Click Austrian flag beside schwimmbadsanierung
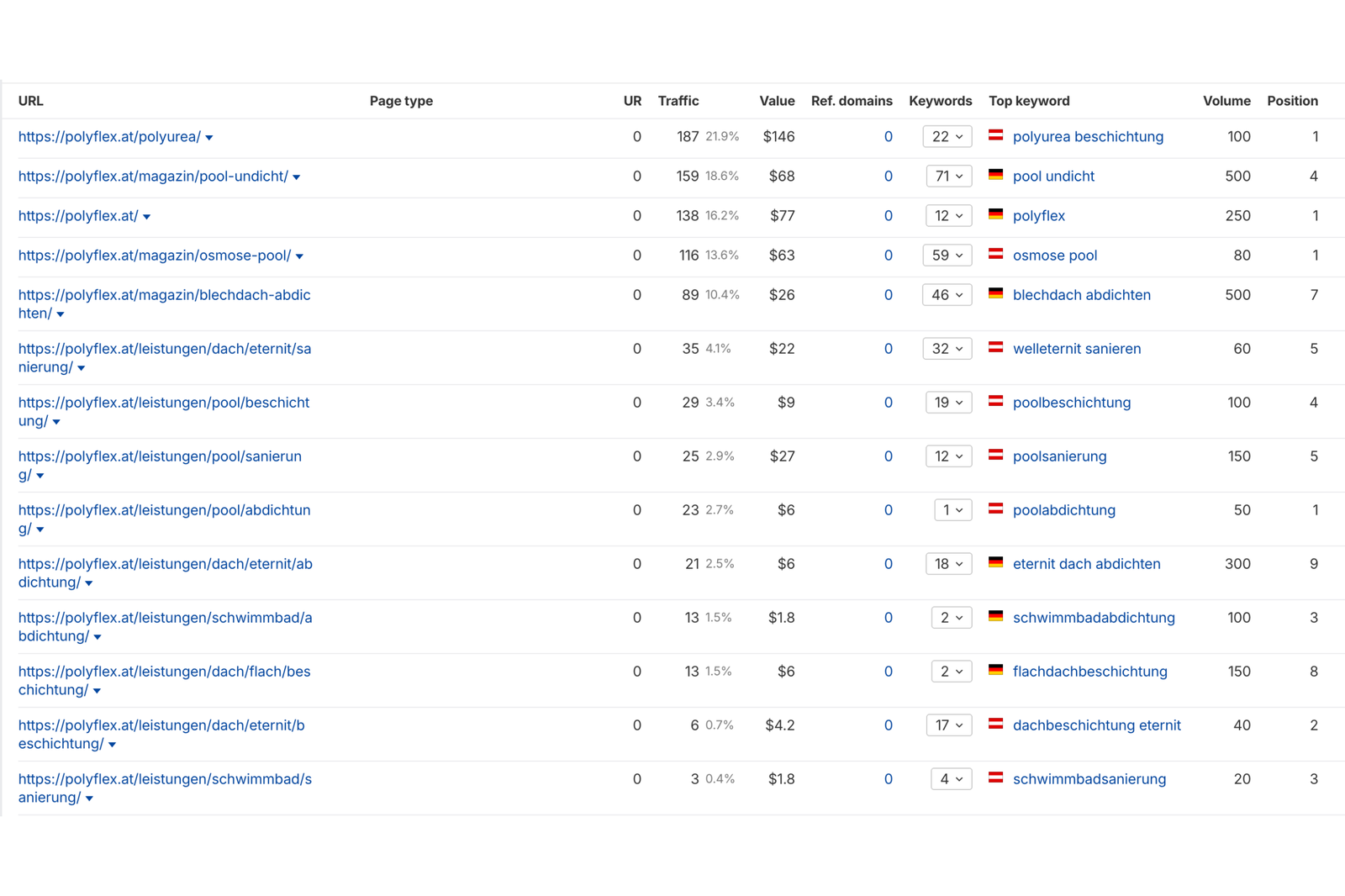 tap(995, 777)
